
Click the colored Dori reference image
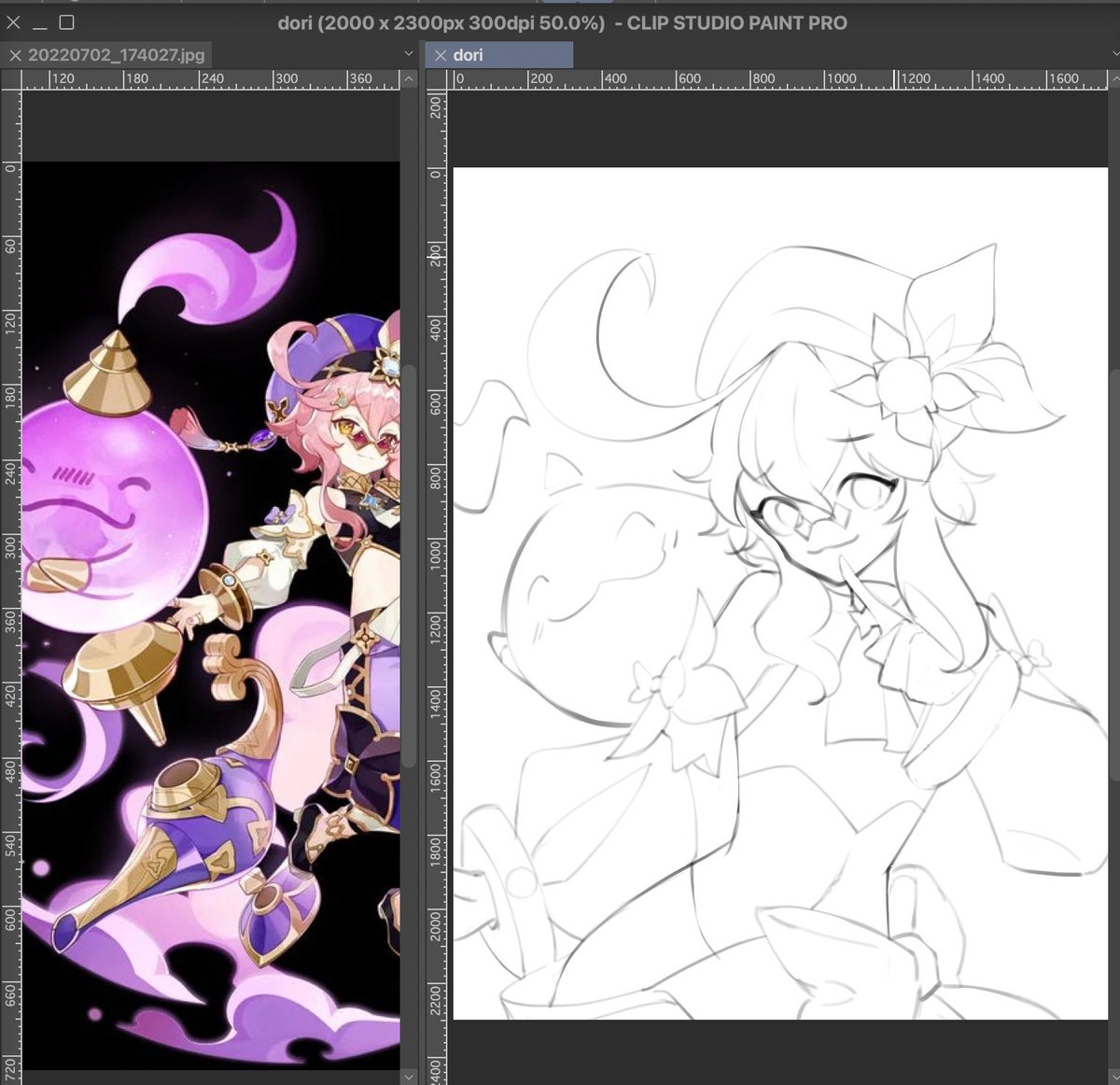coord(211,615)
